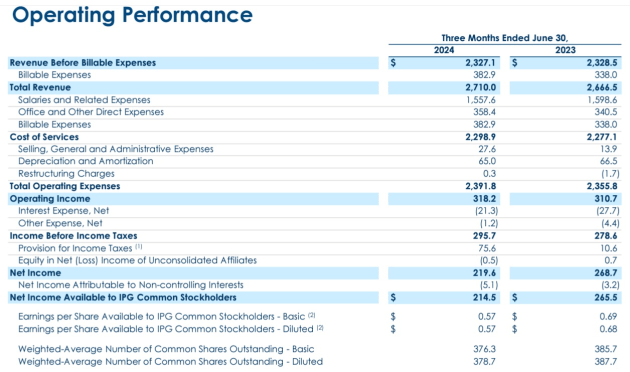Click the 10.6 tax provision value

(609, 248)
